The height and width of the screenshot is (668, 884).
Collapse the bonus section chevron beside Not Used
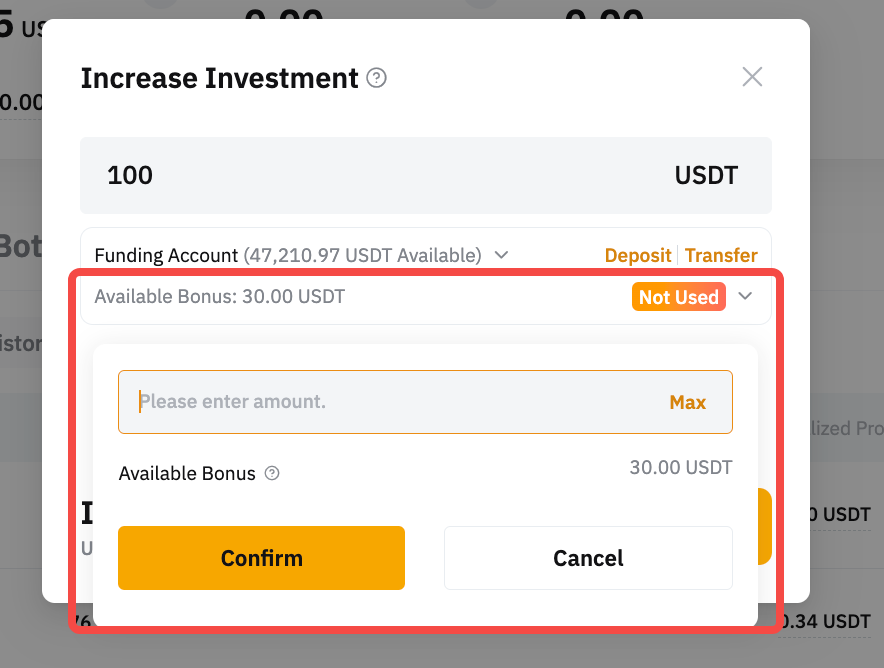pyautogui.click(x=745, y=296)
